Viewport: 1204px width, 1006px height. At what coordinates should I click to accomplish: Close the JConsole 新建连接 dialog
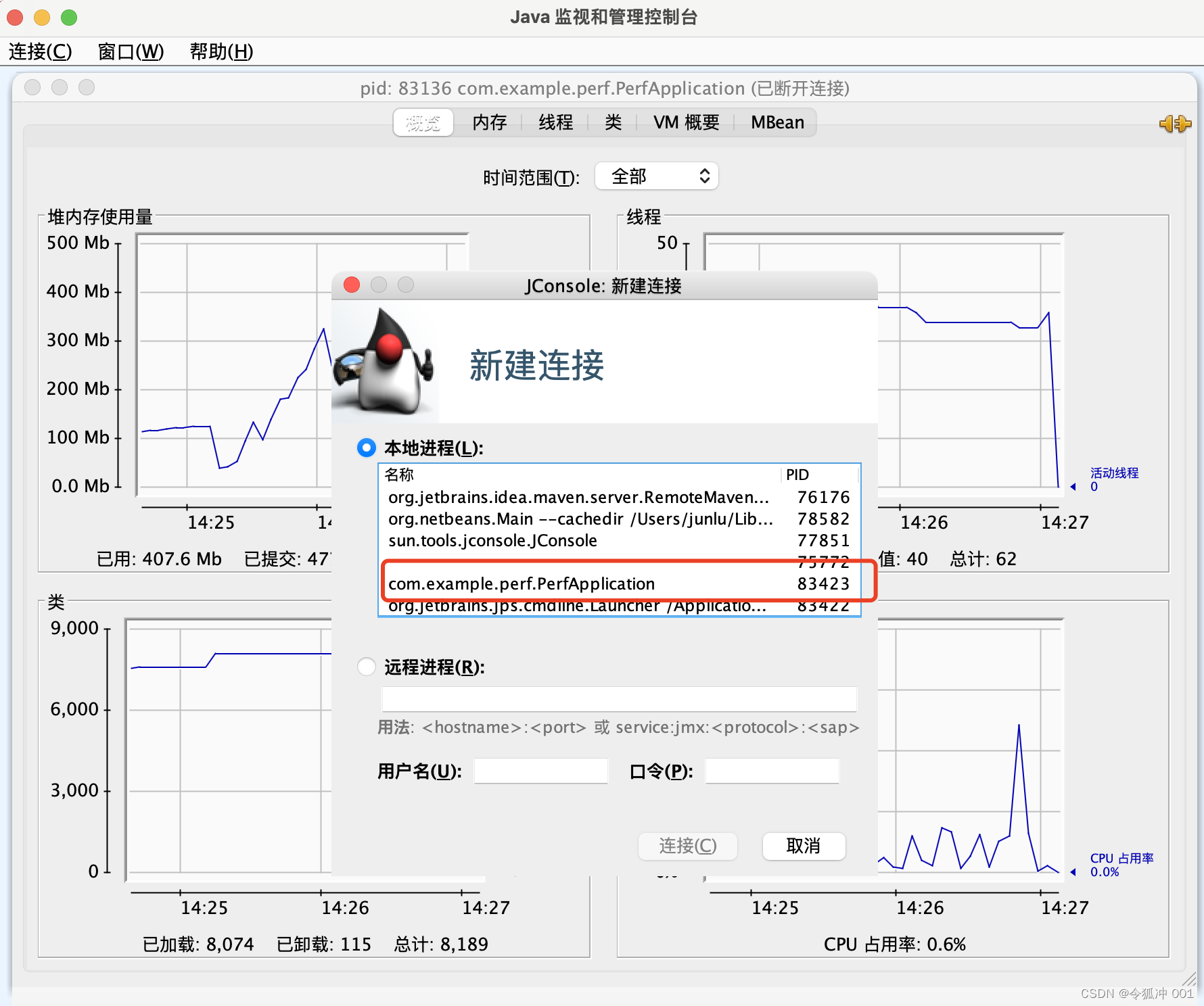coord(352,285)
